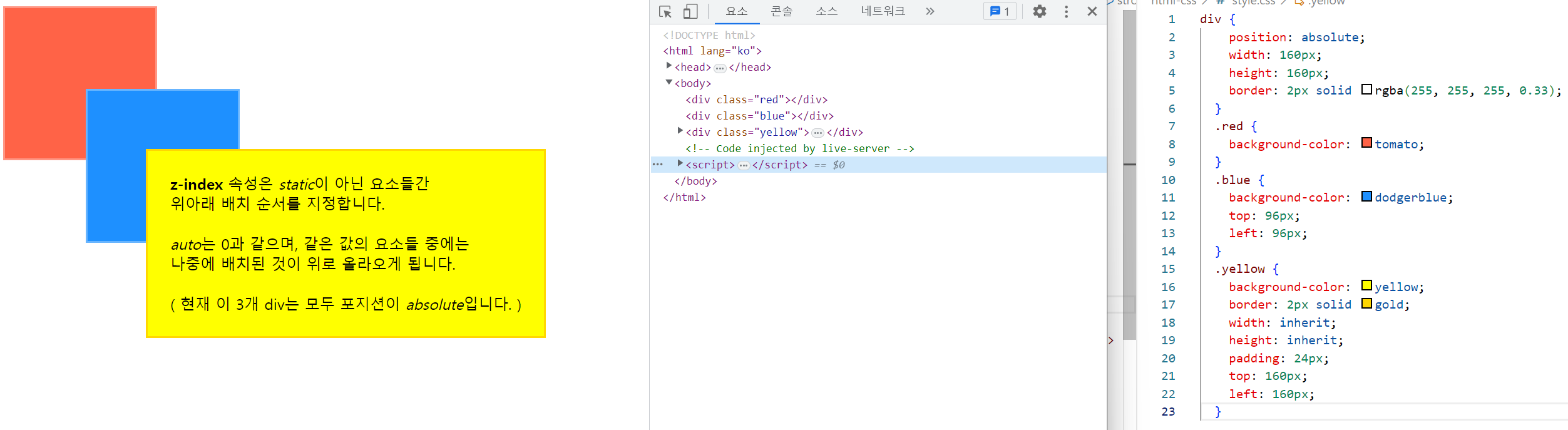Activate the inspect element picker tool
Viewport: 1568px width, 430px height.
pyautogui.click(x=665, y=11)
